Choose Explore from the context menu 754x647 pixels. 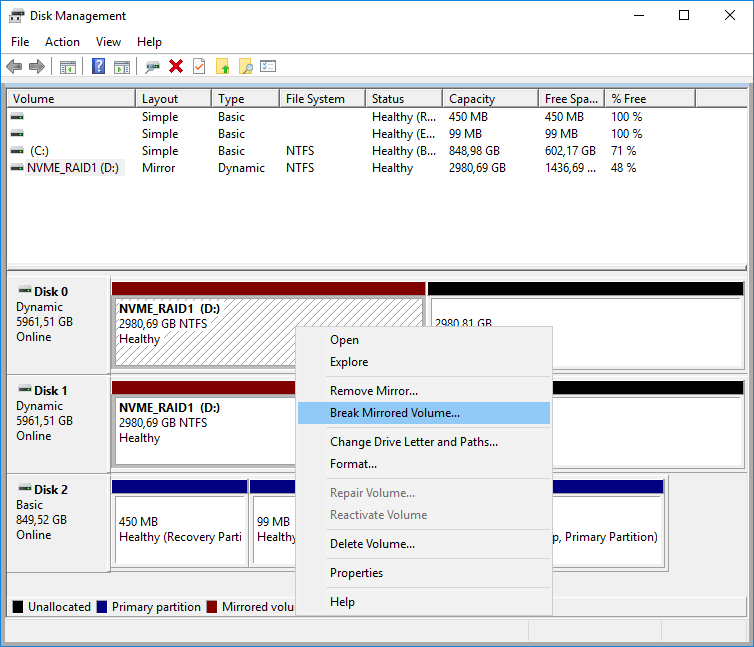pyautogui.click(x=424, y=362)
